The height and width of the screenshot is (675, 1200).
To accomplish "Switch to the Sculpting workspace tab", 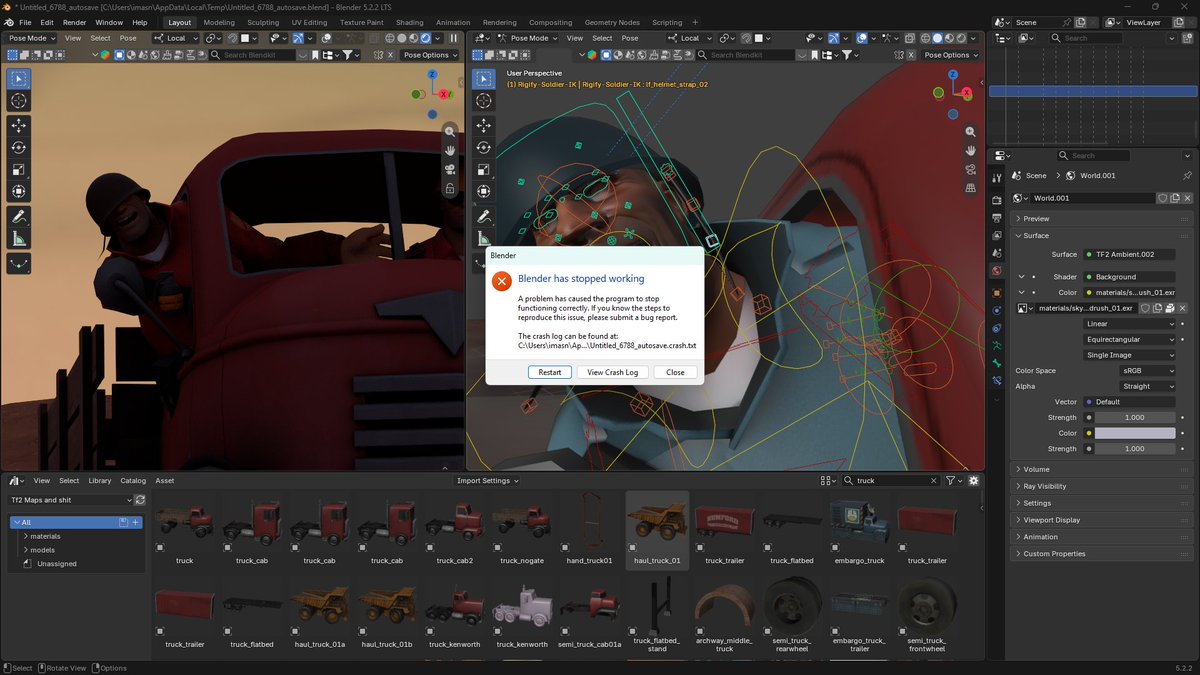I will click(263, 22).
